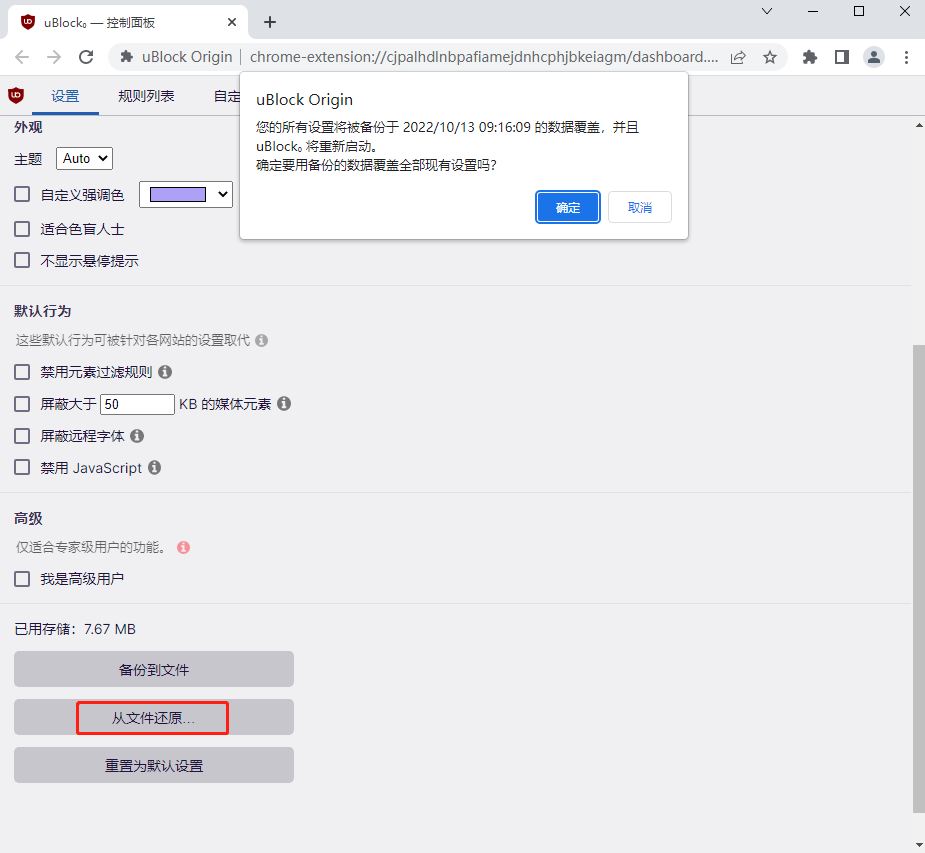This screenshot has height=853, width=925.
Task: Open the Chrome three-dot menu
Action: pyautogui.click(x=906, y=57)
